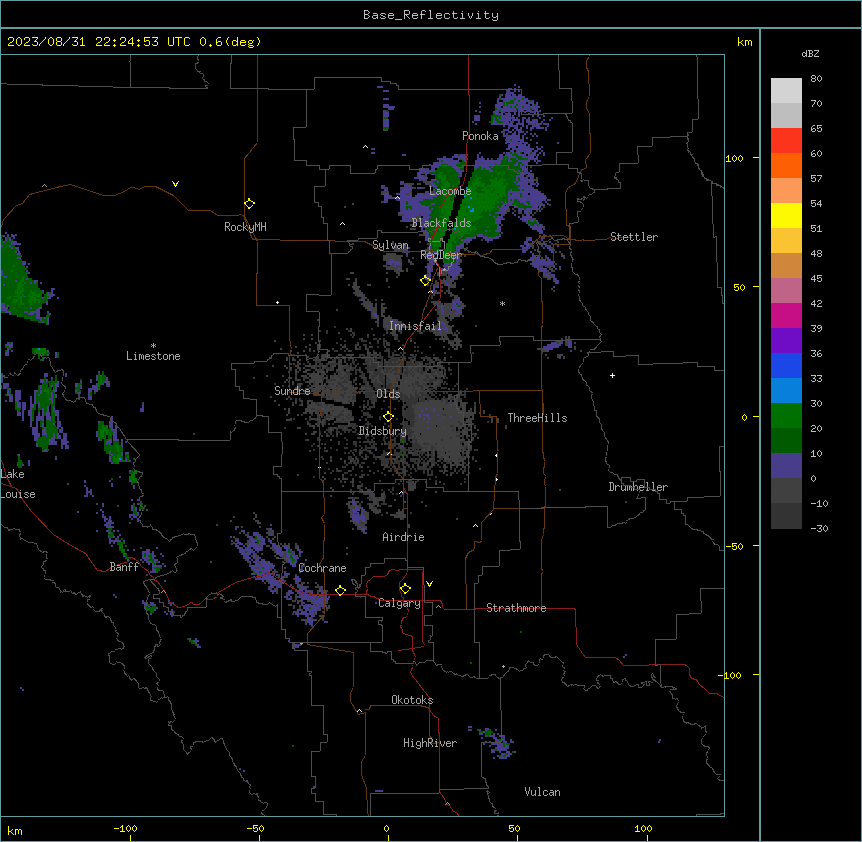Click the Stettler city label
Viewport: 862px width, 842px height.
(634, 237)
